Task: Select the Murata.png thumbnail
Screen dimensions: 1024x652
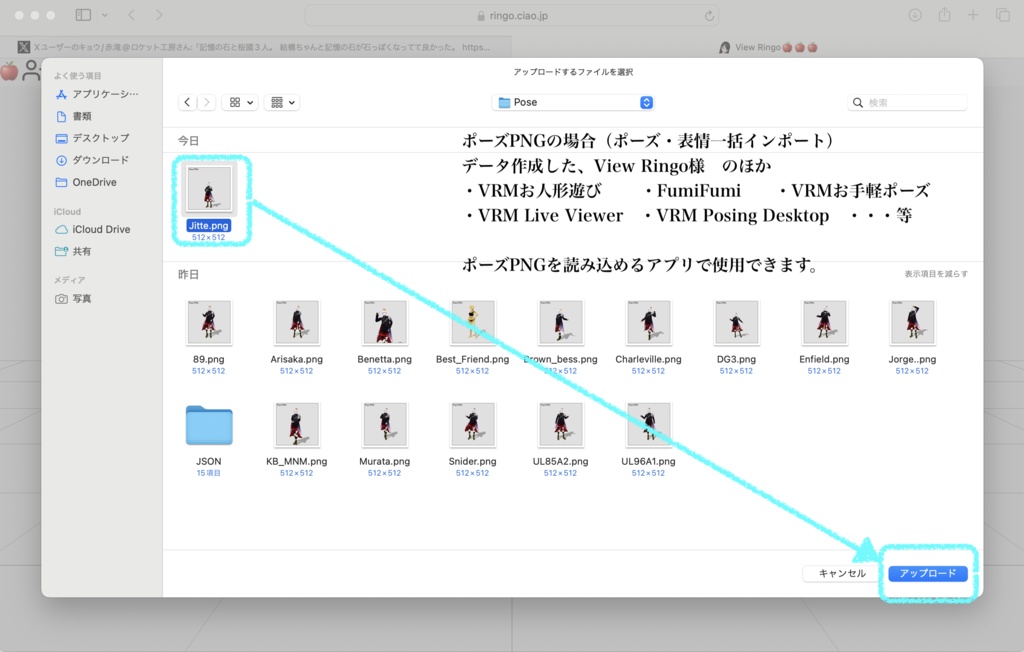Action: pyautogui.click(x=385, y=425)
